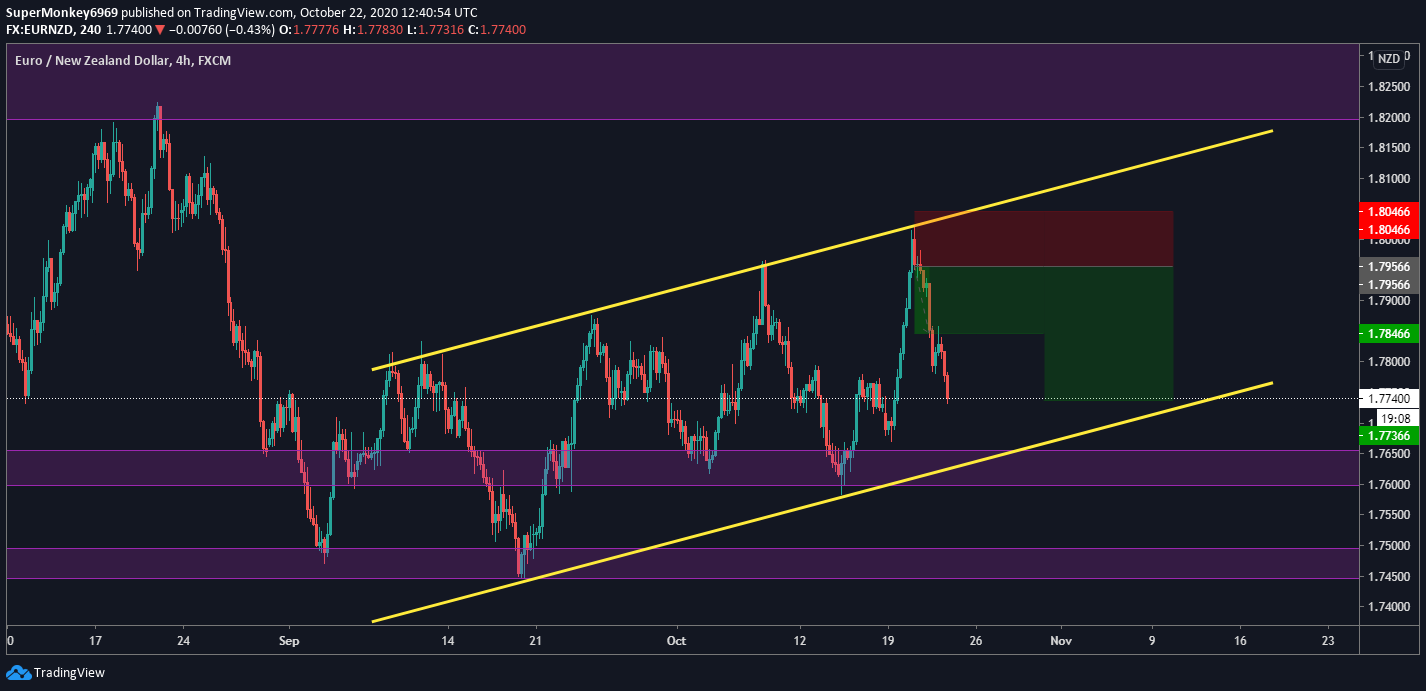Screen dimensions: 1426x691
Task: Click the 1.81000 price axis label
Action: point(1389,179)
